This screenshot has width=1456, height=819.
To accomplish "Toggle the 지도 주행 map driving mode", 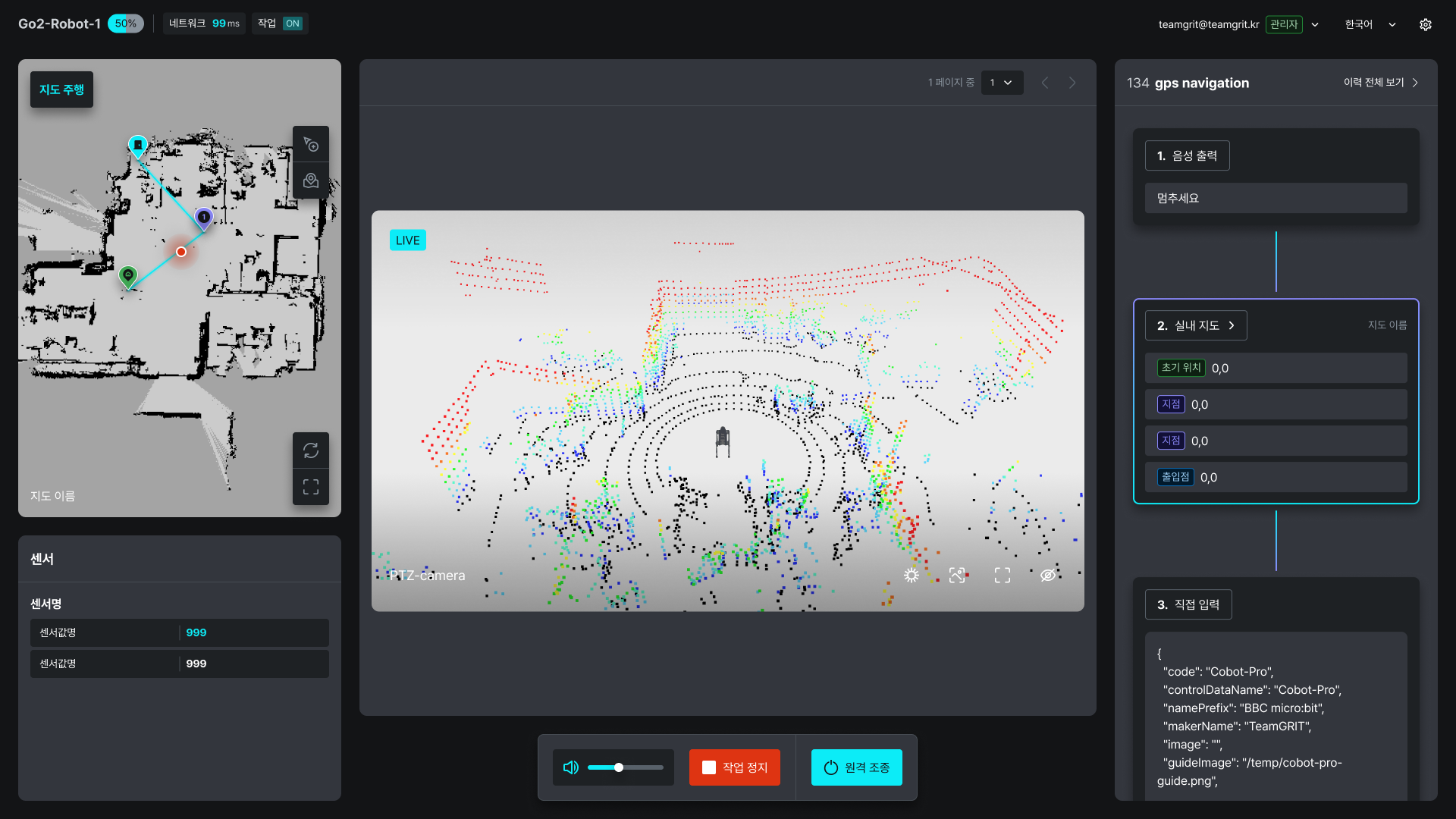I will click(61, 89).
